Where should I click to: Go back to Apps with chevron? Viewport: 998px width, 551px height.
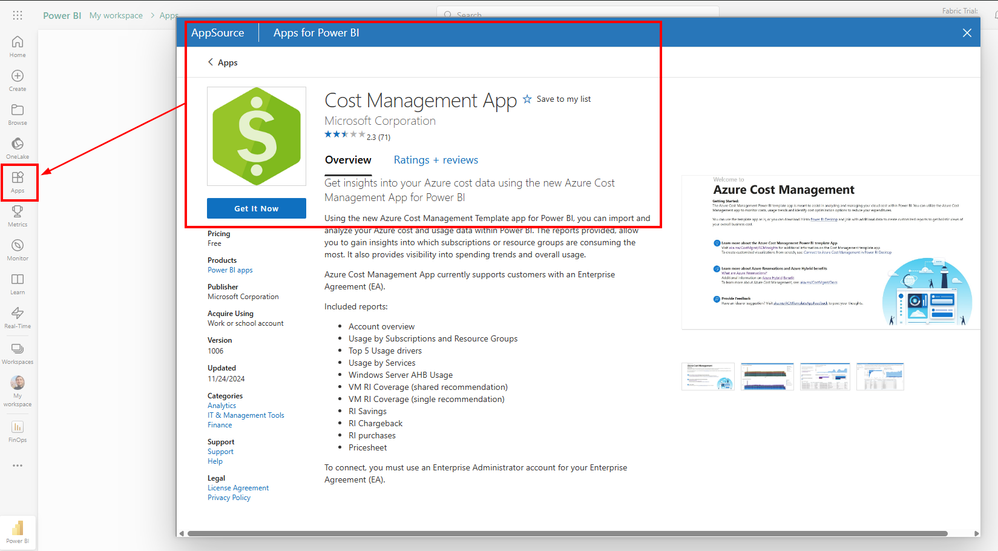coord(222,62)
